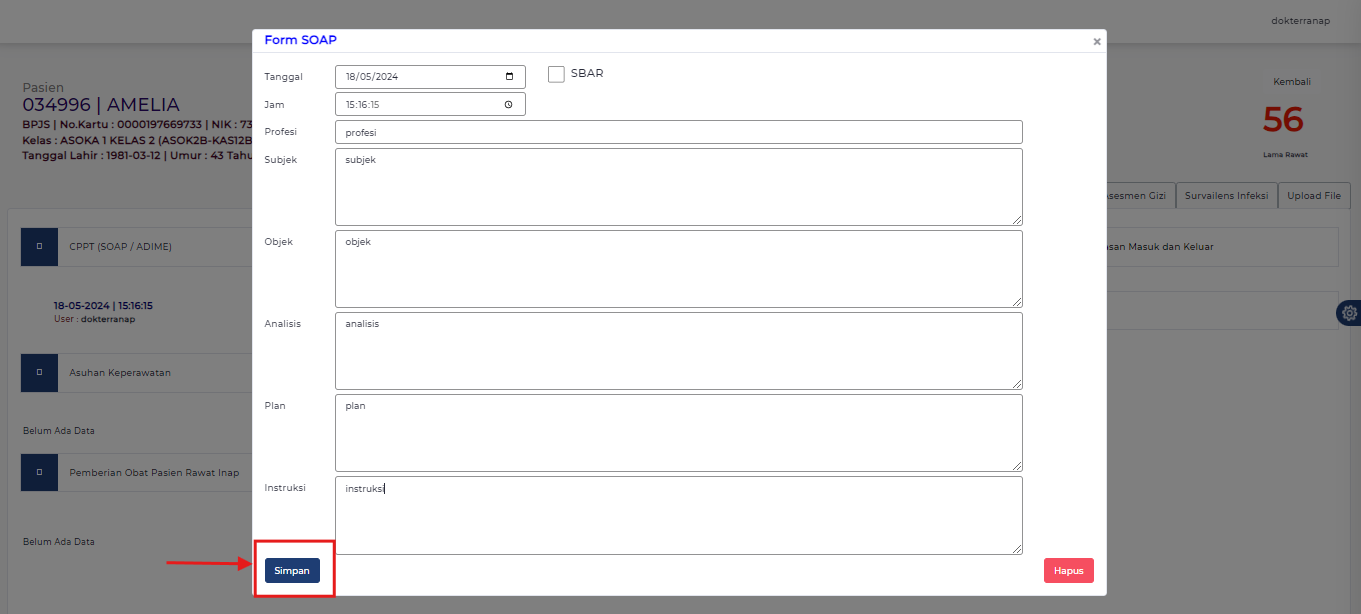Select the Asesmen Gizi tab
This screenshot has height=614, width=1361.
tap(1135, 195)
